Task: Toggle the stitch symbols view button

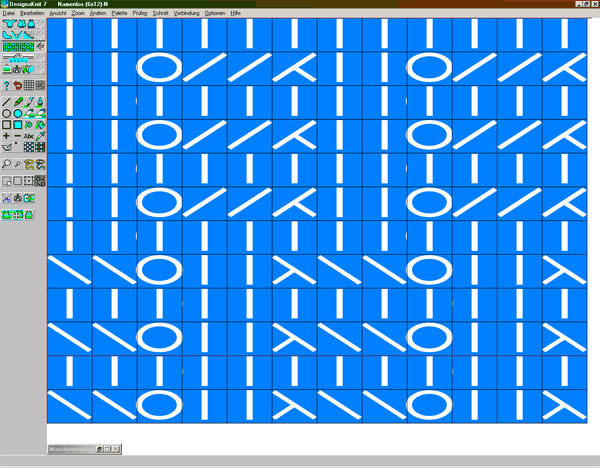Action: coord(40,181)
